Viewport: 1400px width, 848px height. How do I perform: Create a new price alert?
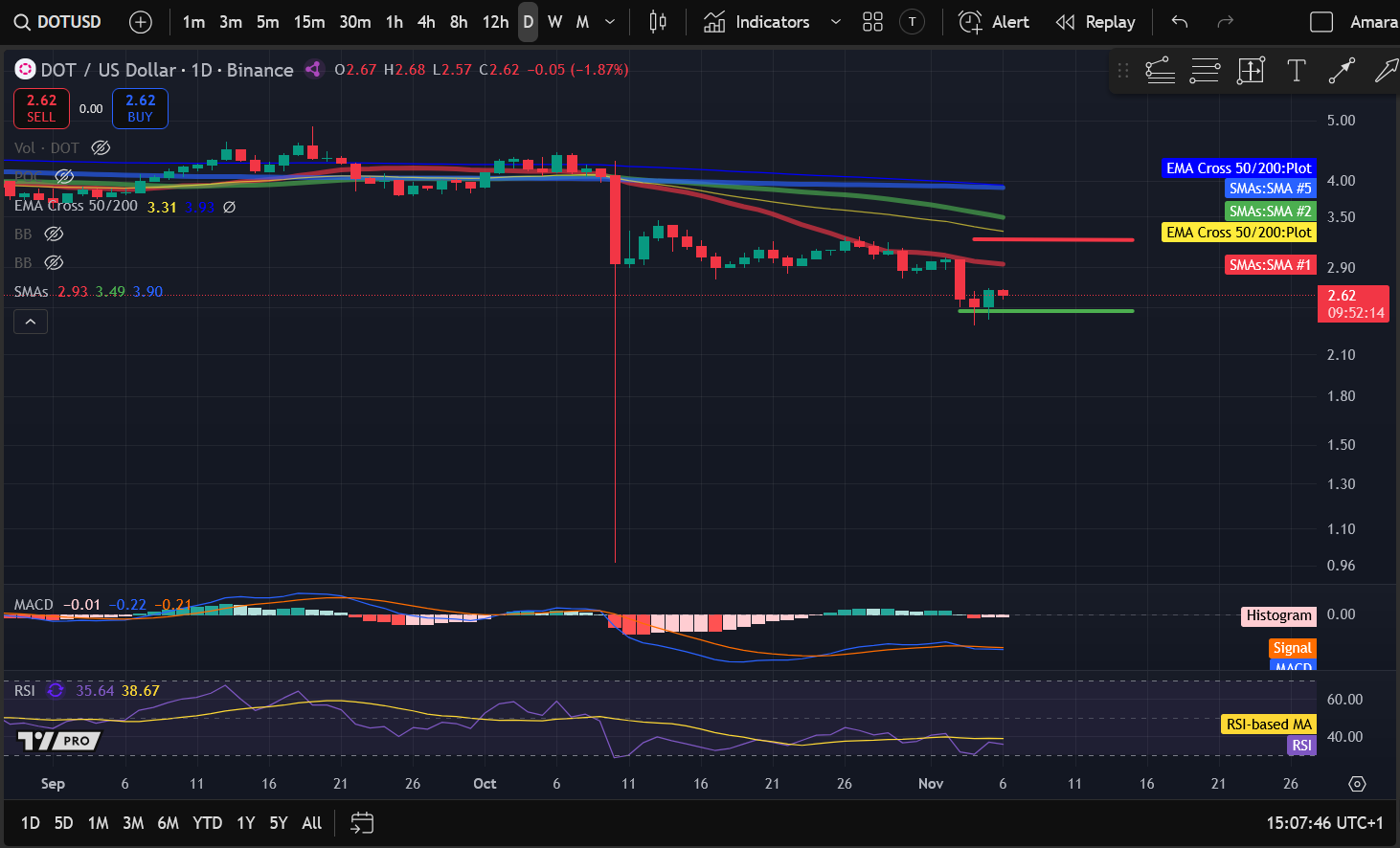pos(993,21)
